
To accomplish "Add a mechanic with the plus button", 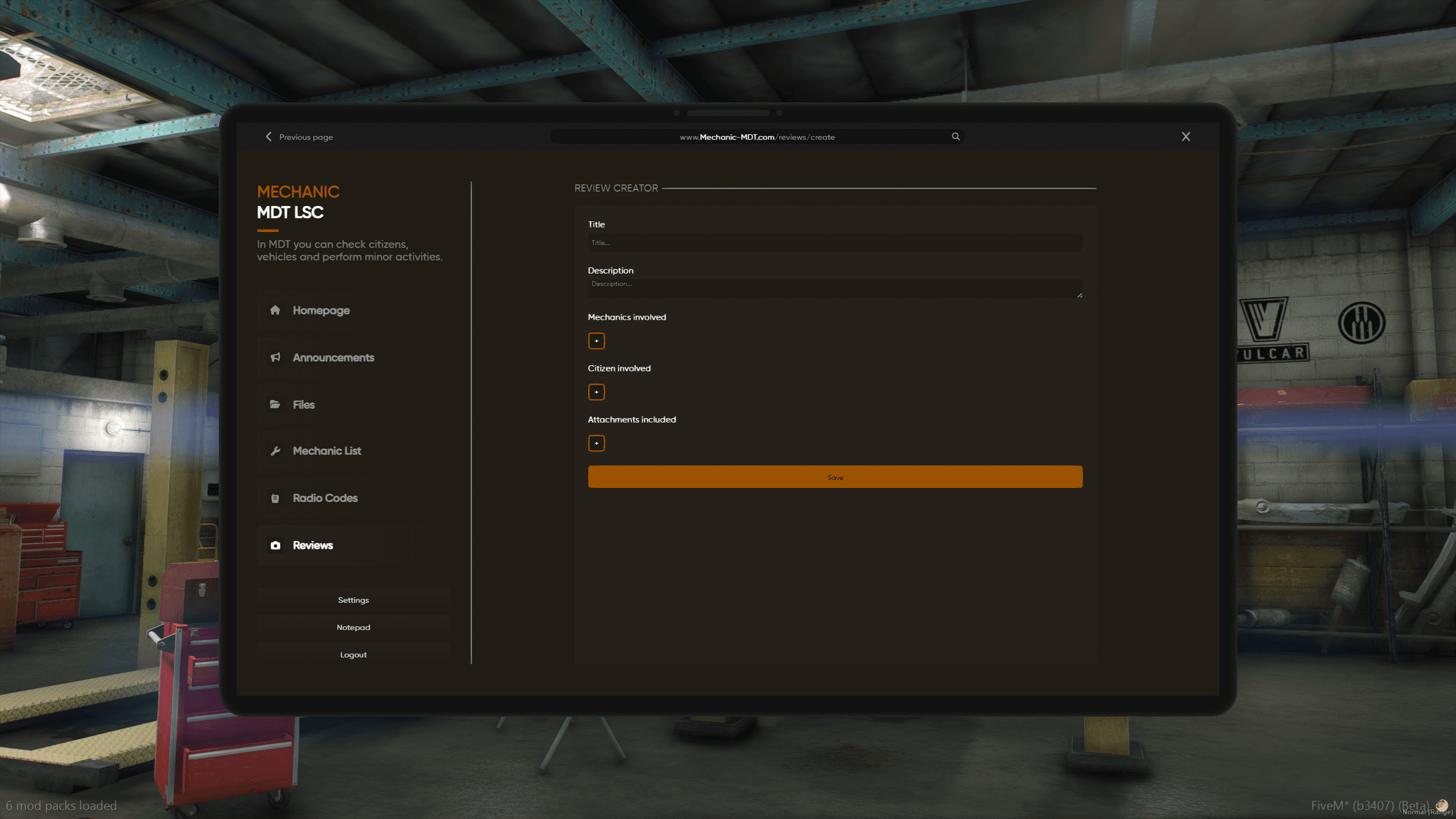I will click(x=596, y=341).
